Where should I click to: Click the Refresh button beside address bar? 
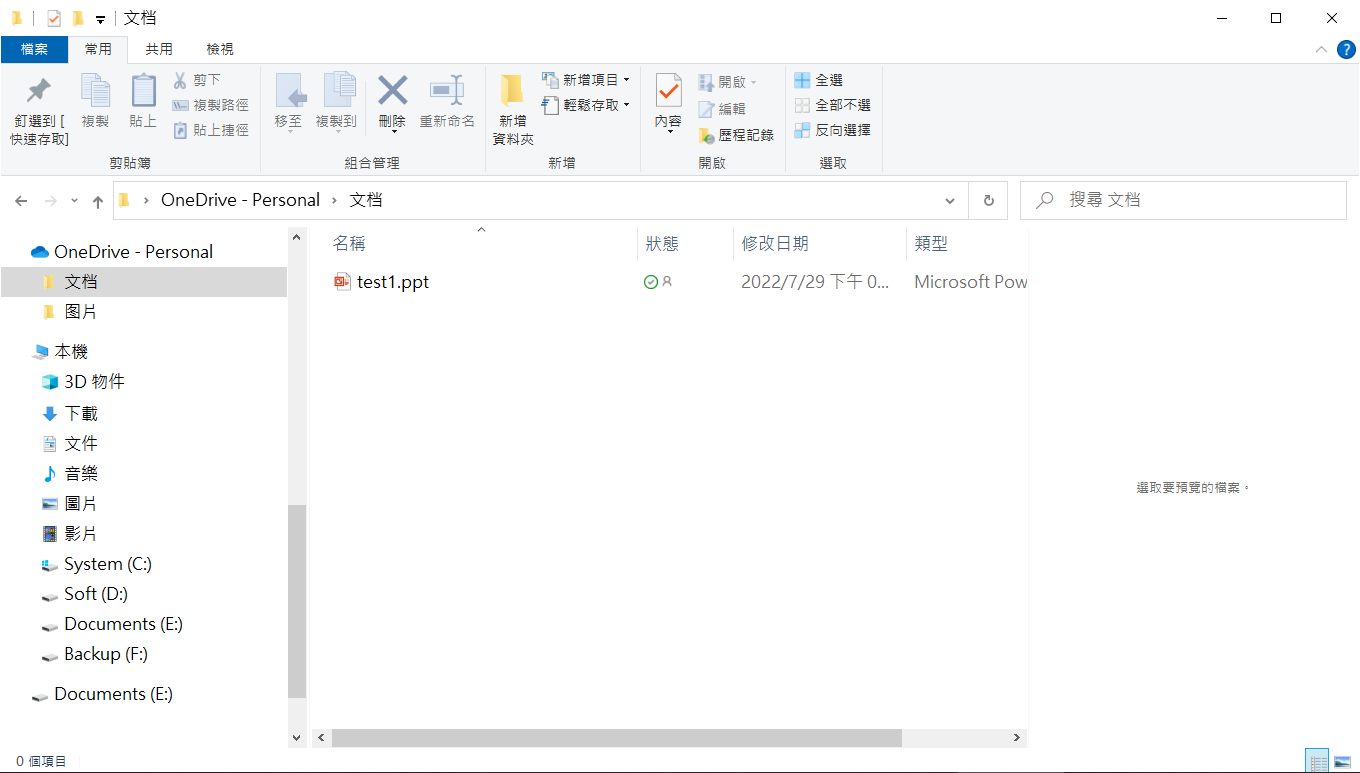point(988,200)
